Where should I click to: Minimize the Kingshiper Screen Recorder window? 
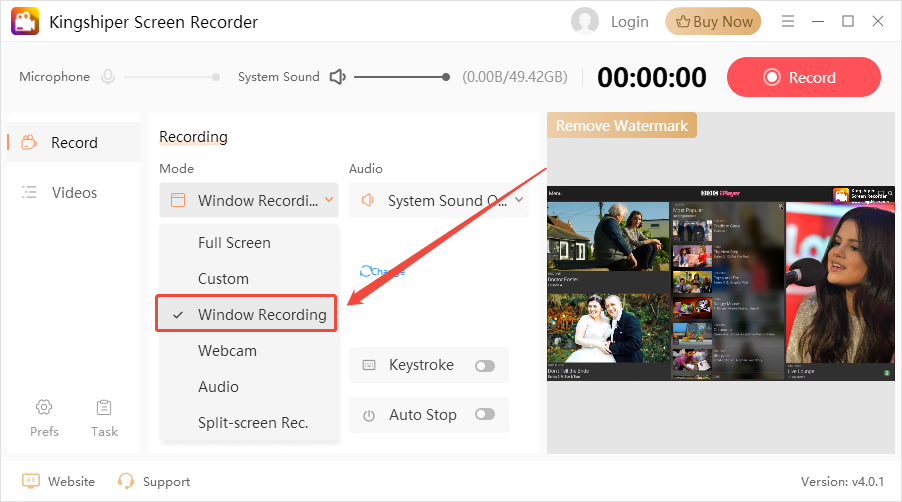[817, 21]
